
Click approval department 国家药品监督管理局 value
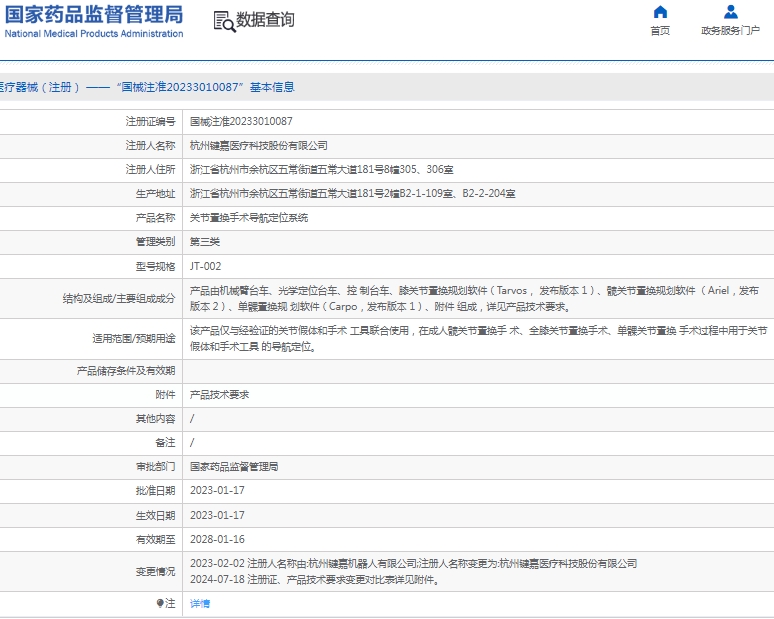pyautogui.click(x=234, y=467)
